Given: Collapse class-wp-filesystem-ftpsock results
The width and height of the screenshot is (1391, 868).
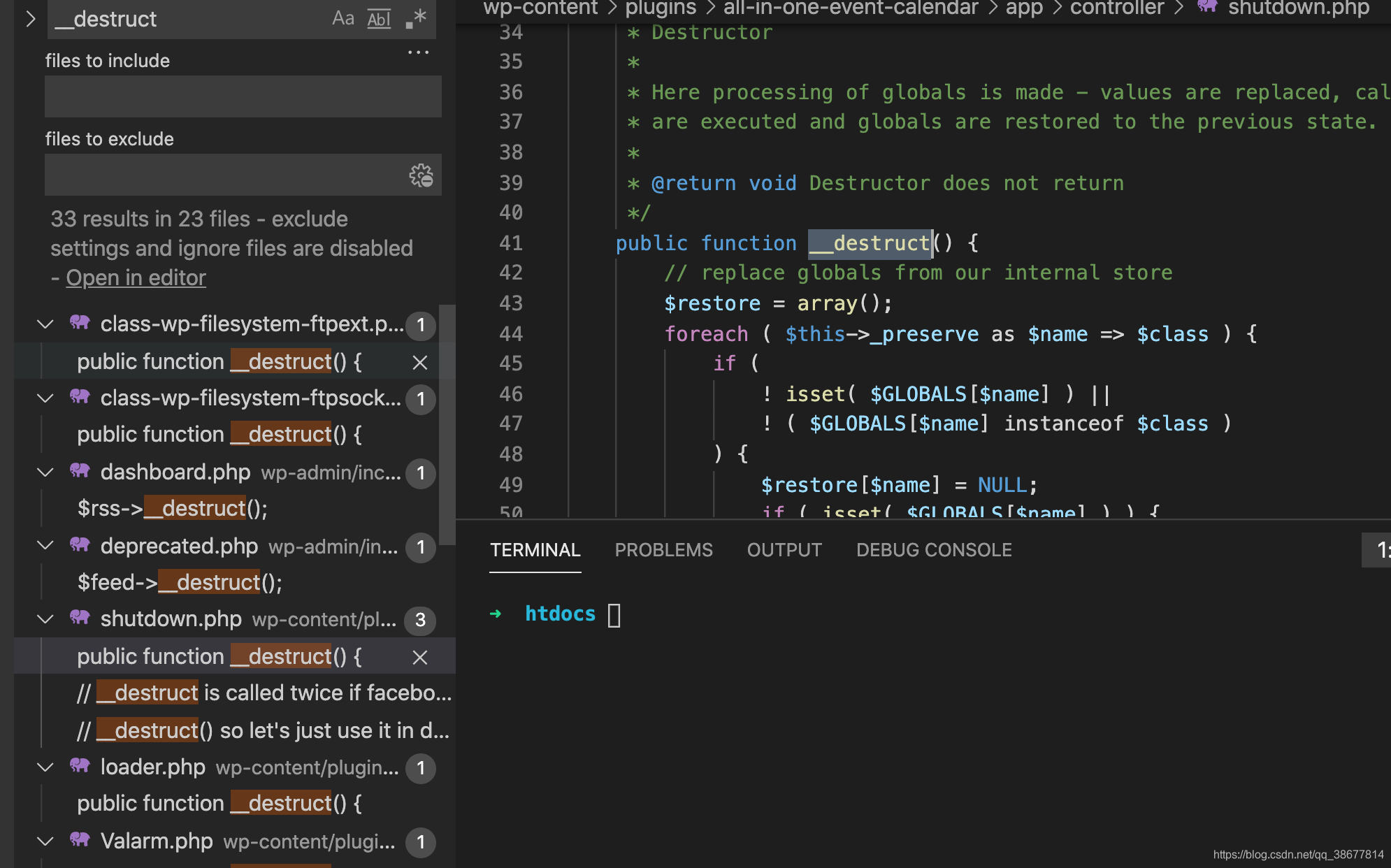Looking at the screenshot, I should (45, 398).
